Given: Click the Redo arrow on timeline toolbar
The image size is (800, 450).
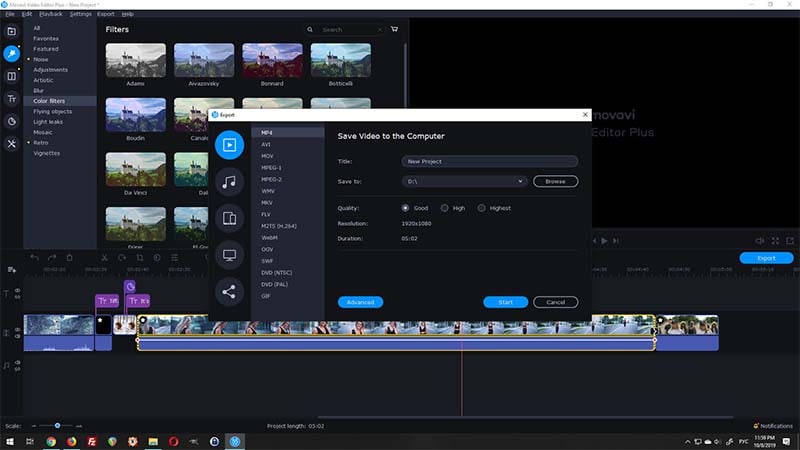Looking at the screenshot, I should [52, 258].
